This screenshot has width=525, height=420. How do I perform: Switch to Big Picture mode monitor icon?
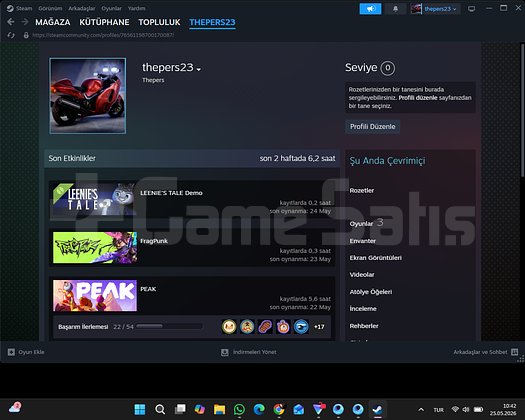click(x=471, y=9)
